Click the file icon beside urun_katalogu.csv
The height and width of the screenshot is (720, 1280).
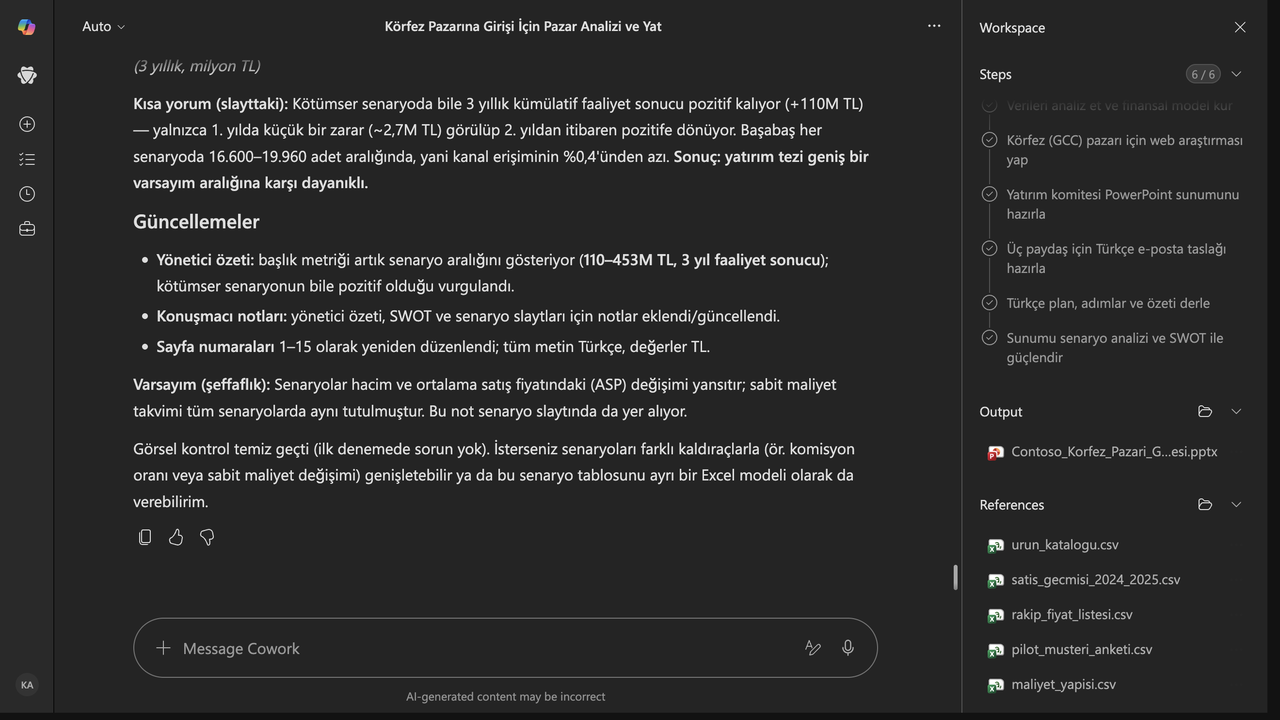coord(995,545)
